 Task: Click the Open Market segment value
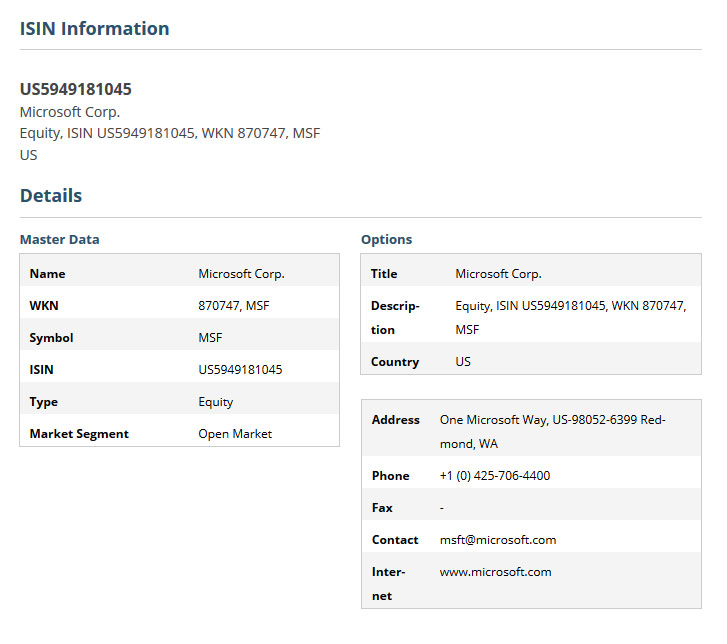point(235,434)
